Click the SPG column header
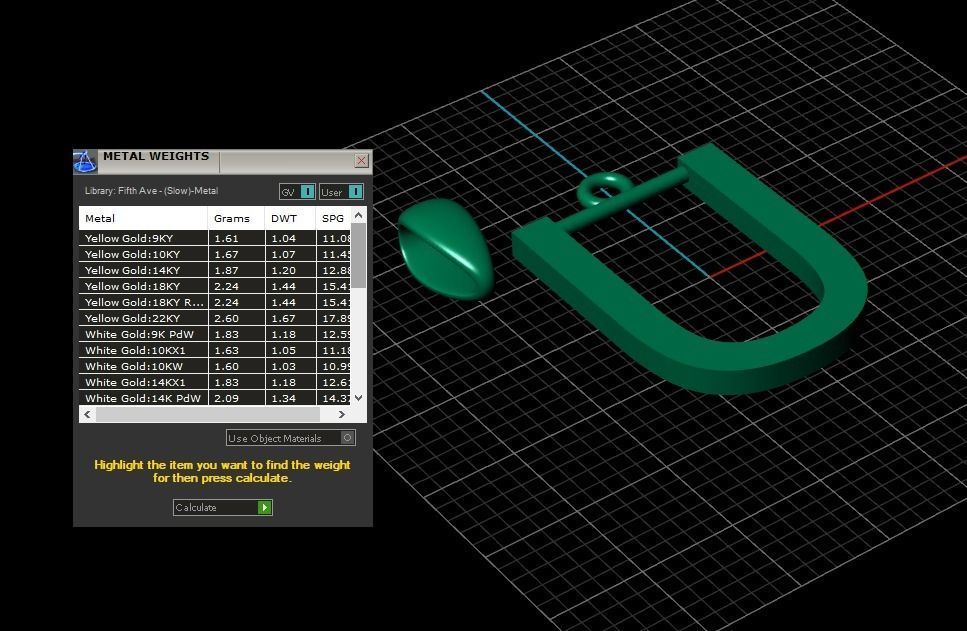The width and height of the screenshot is (967, 631). click(333, 218)
